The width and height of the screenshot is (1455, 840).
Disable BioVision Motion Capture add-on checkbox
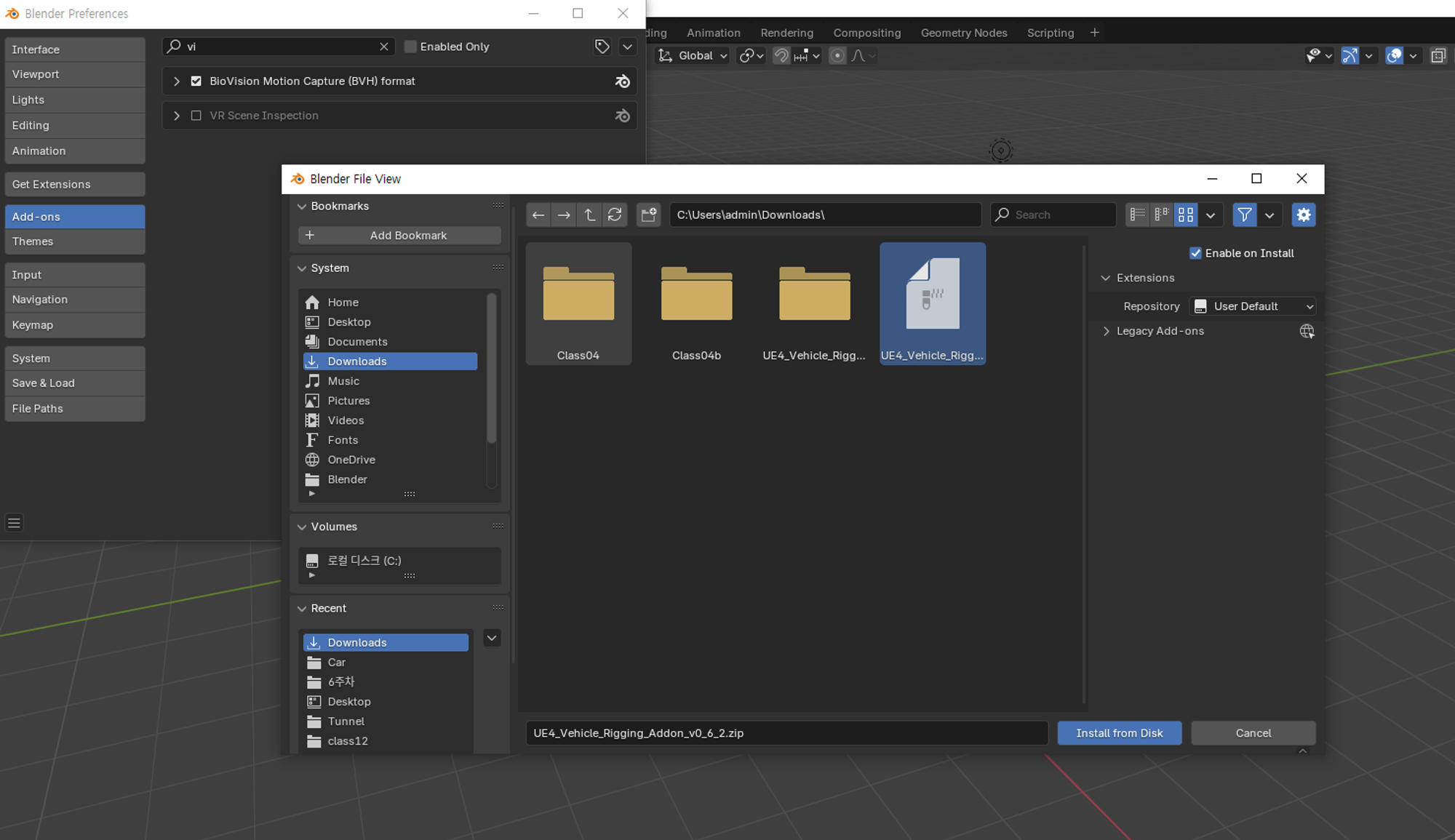coord(196,81)
